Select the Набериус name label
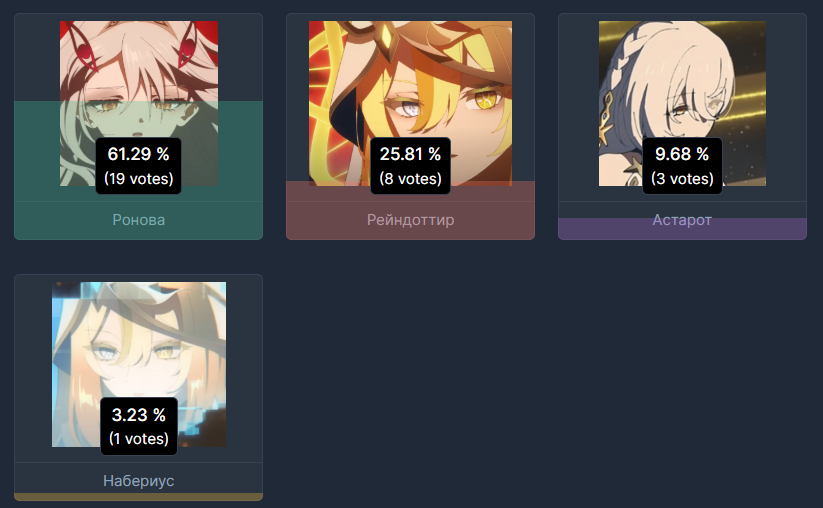The width and height of the screenshot is (823, 508). pyautogui.click(x=139, y=481)
